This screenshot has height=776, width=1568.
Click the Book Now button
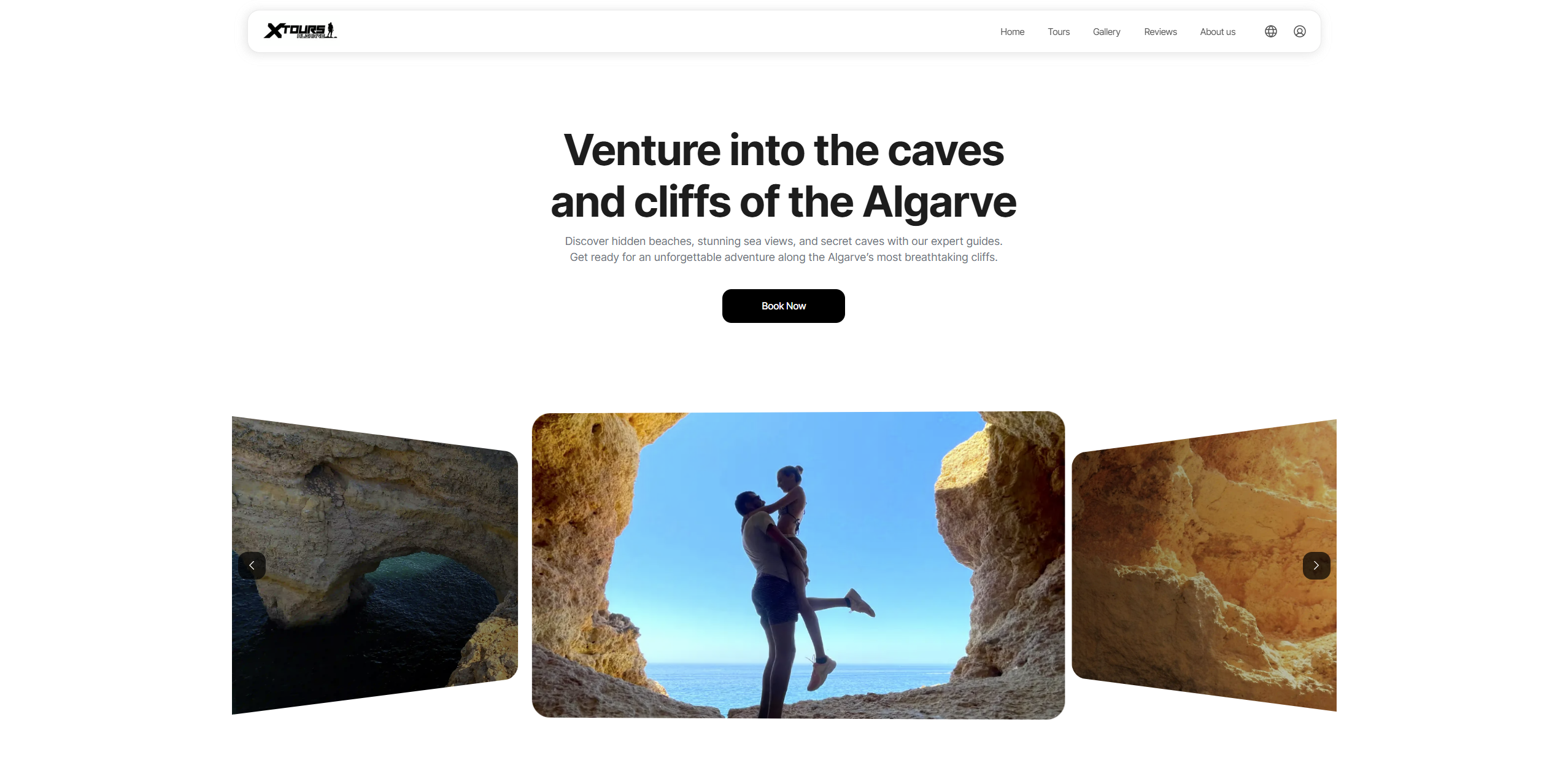[783, 306]
